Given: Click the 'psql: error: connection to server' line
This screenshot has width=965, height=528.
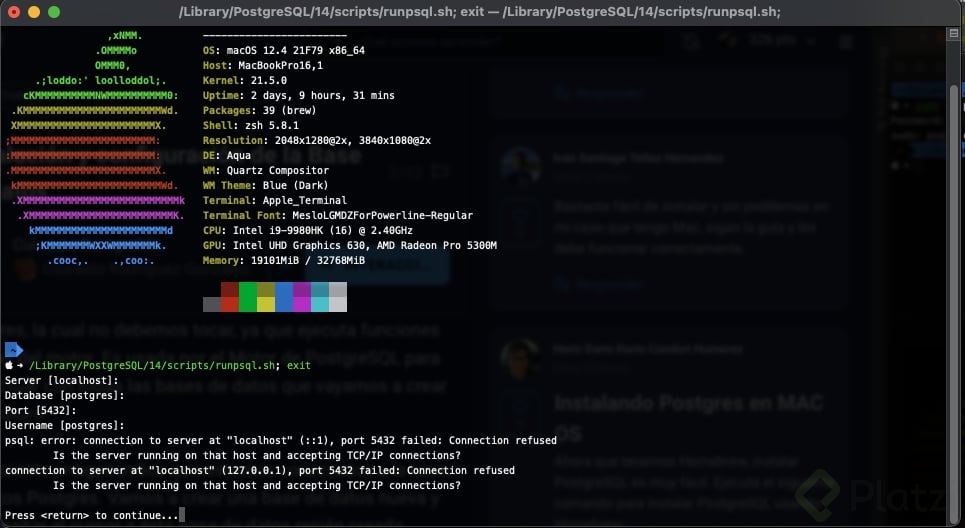Looking at the screenshot, I should tap(281, 441).
